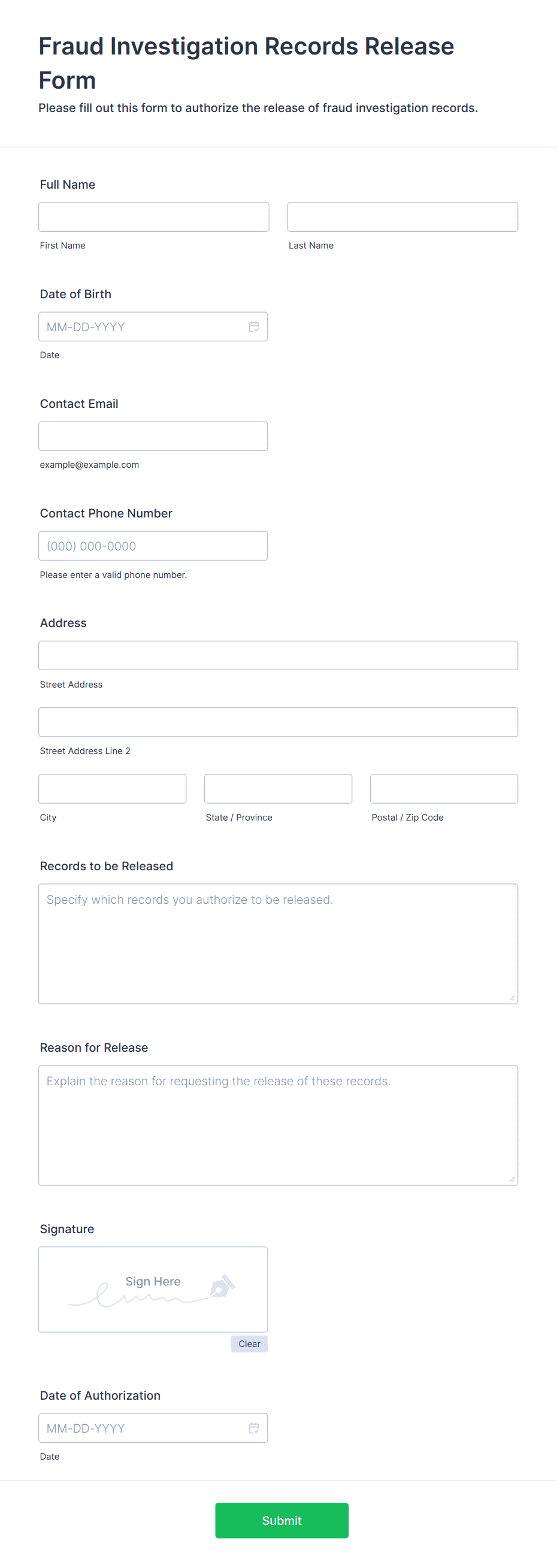Submit the records release form
The width and height of the screenshot is (557, 1568).
point(282,1521)
